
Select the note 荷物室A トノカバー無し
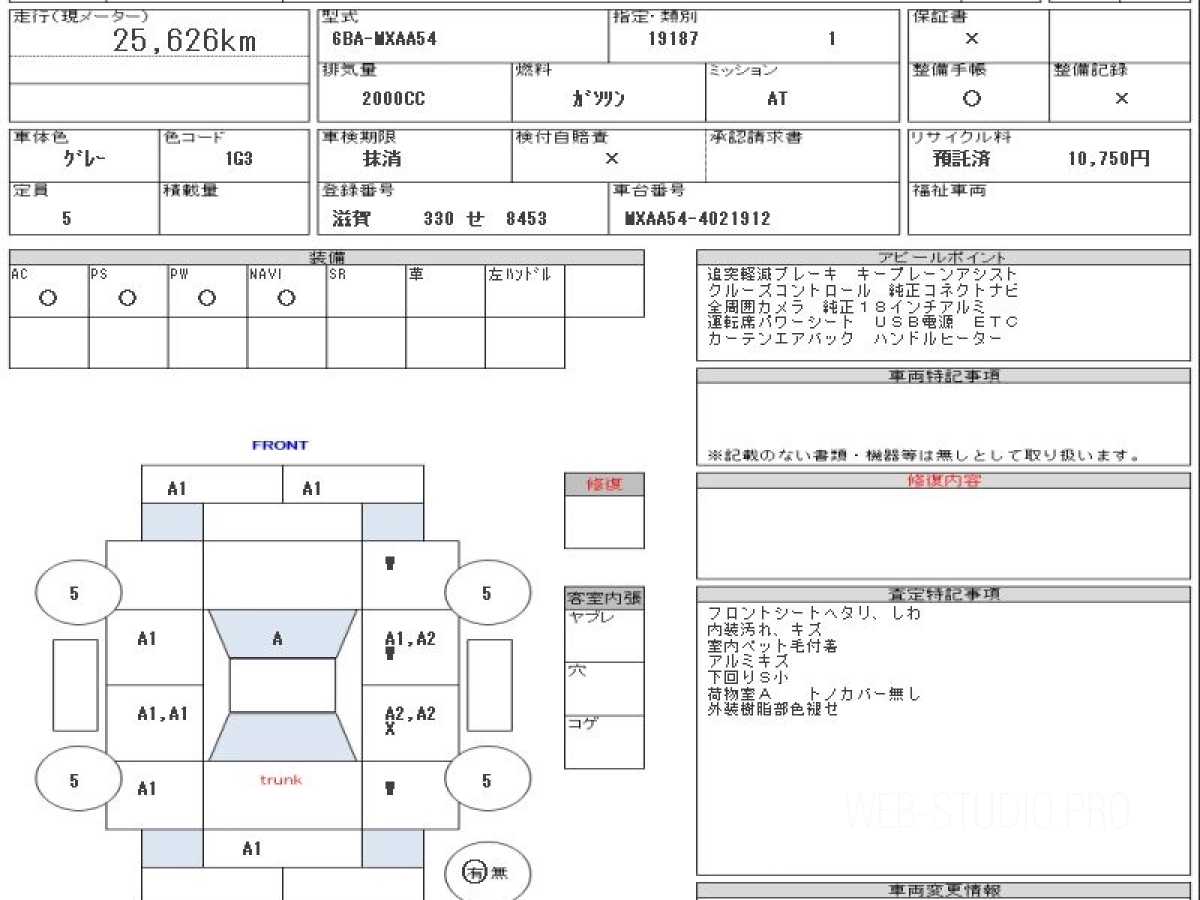(x=814, y=694)
